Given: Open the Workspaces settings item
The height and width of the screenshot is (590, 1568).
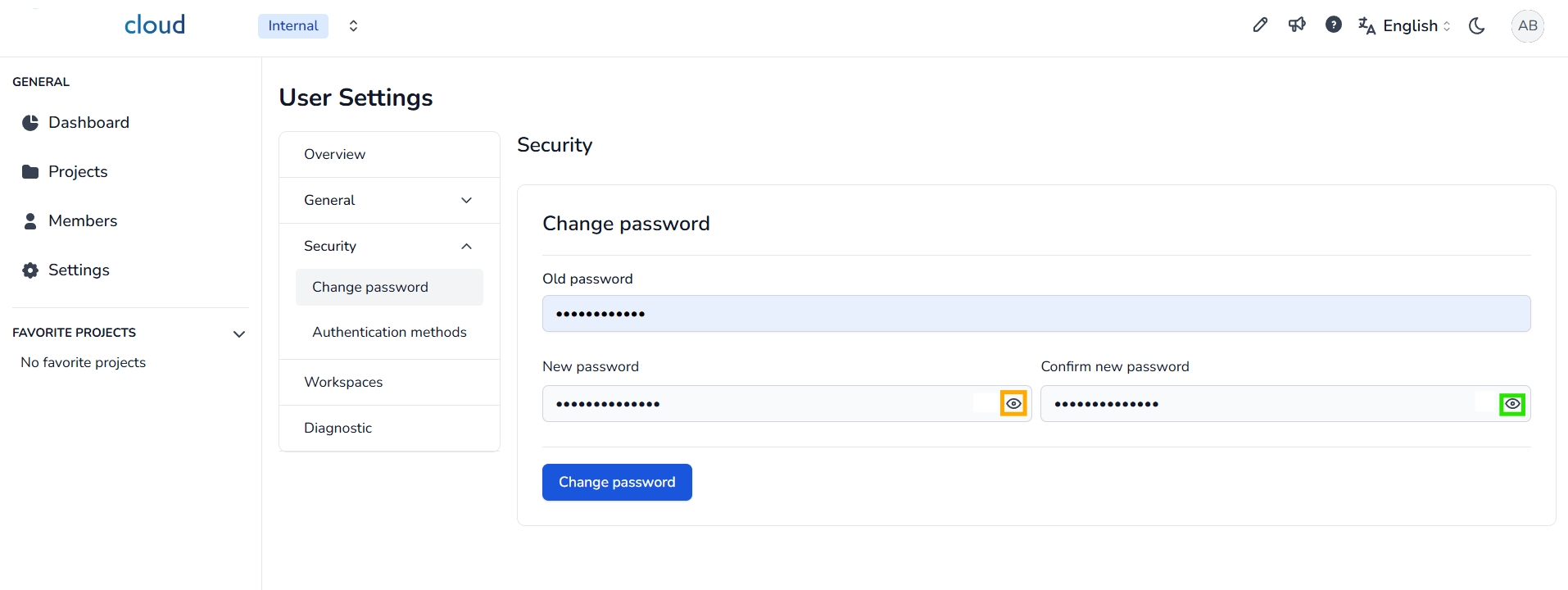Looking at the screenshot, I should [x=343, y=383].
